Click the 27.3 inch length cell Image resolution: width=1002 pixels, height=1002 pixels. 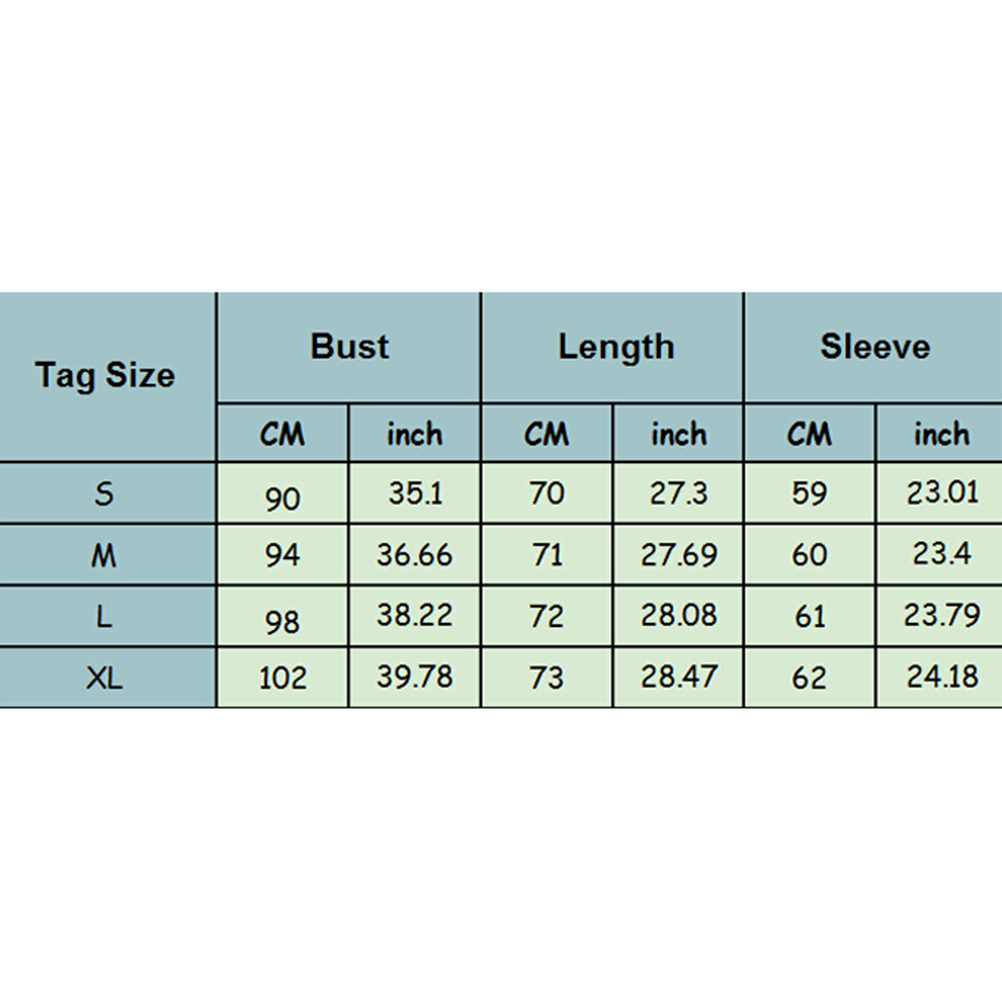coord(679,493)
